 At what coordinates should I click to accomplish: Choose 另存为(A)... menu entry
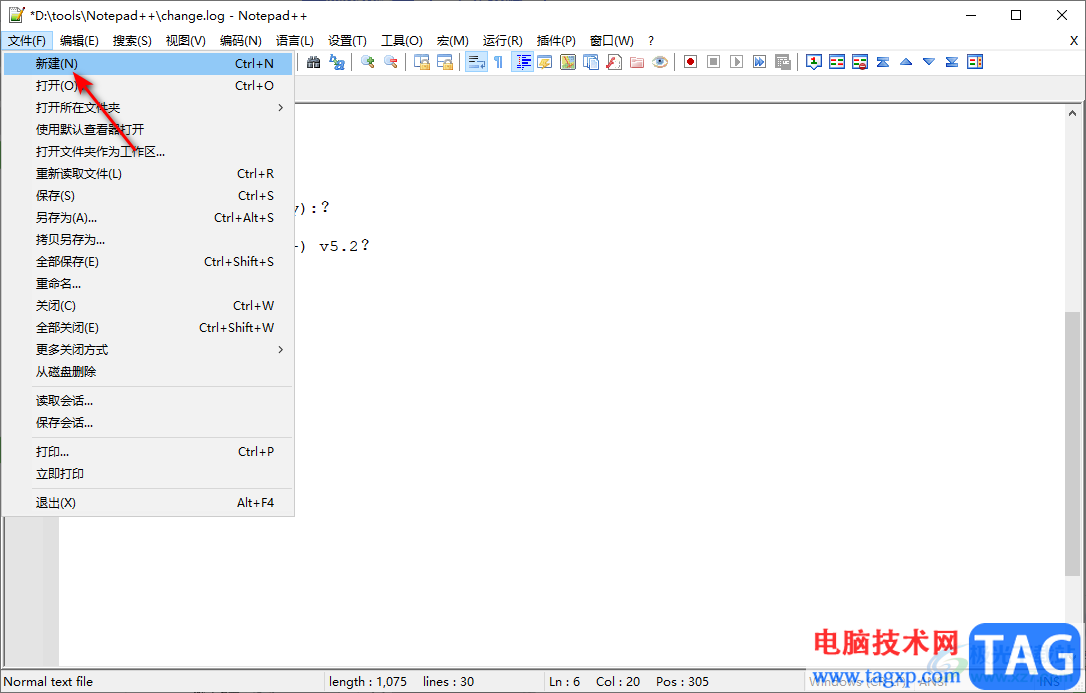(148, 217)
